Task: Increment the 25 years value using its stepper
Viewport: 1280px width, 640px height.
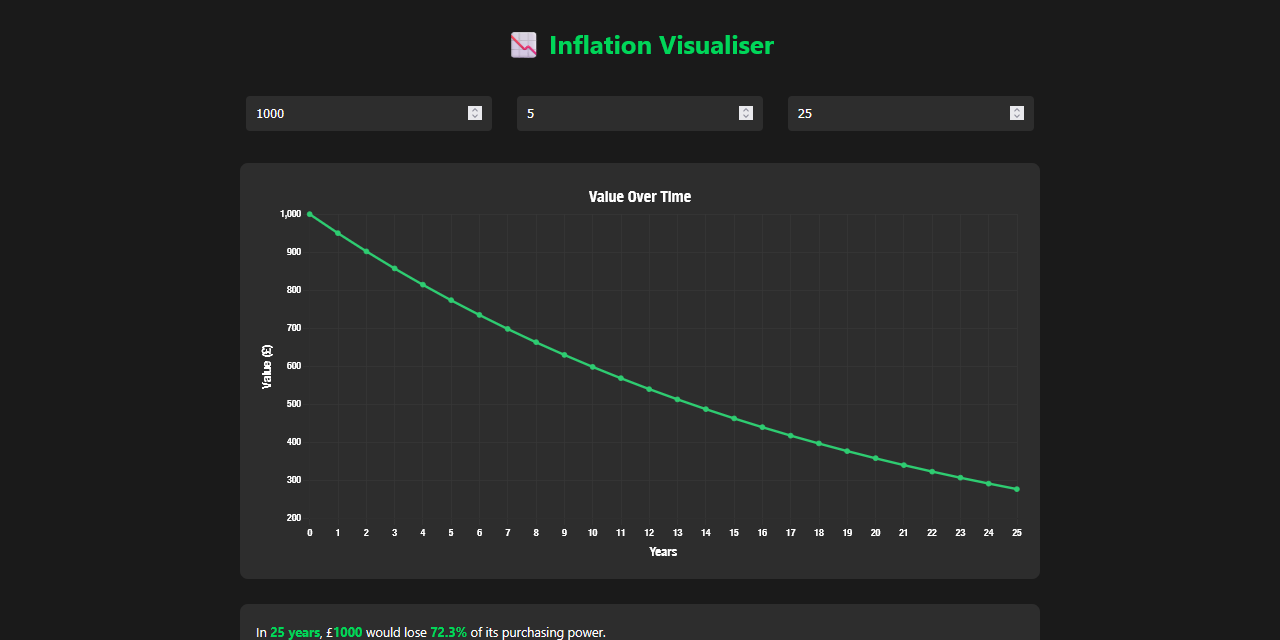Action: tap(1017, 109)
